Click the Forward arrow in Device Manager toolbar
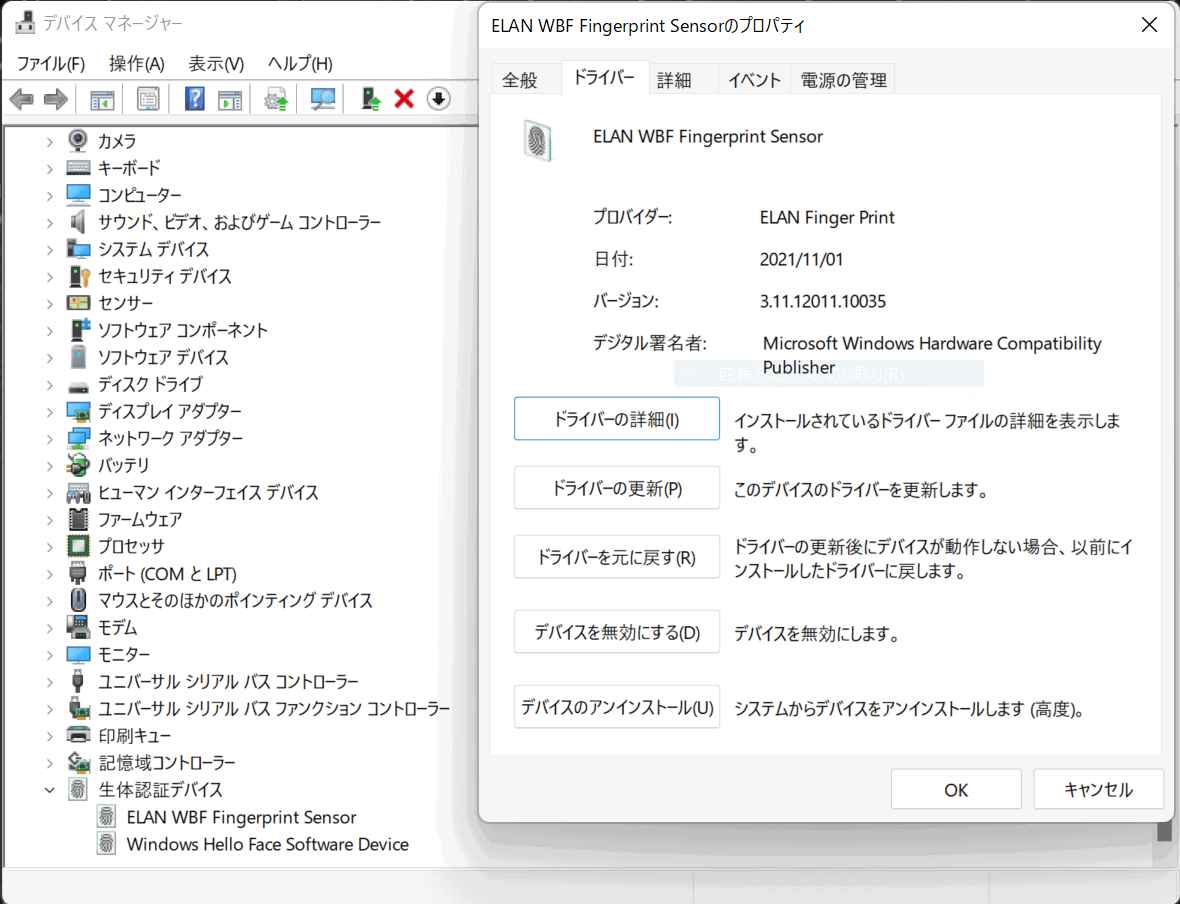 [56, 99]
